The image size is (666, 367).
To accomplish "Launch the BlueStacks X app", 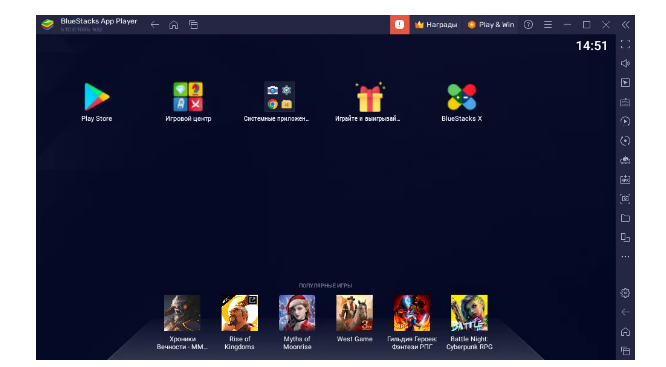I will tap(461, 97).
